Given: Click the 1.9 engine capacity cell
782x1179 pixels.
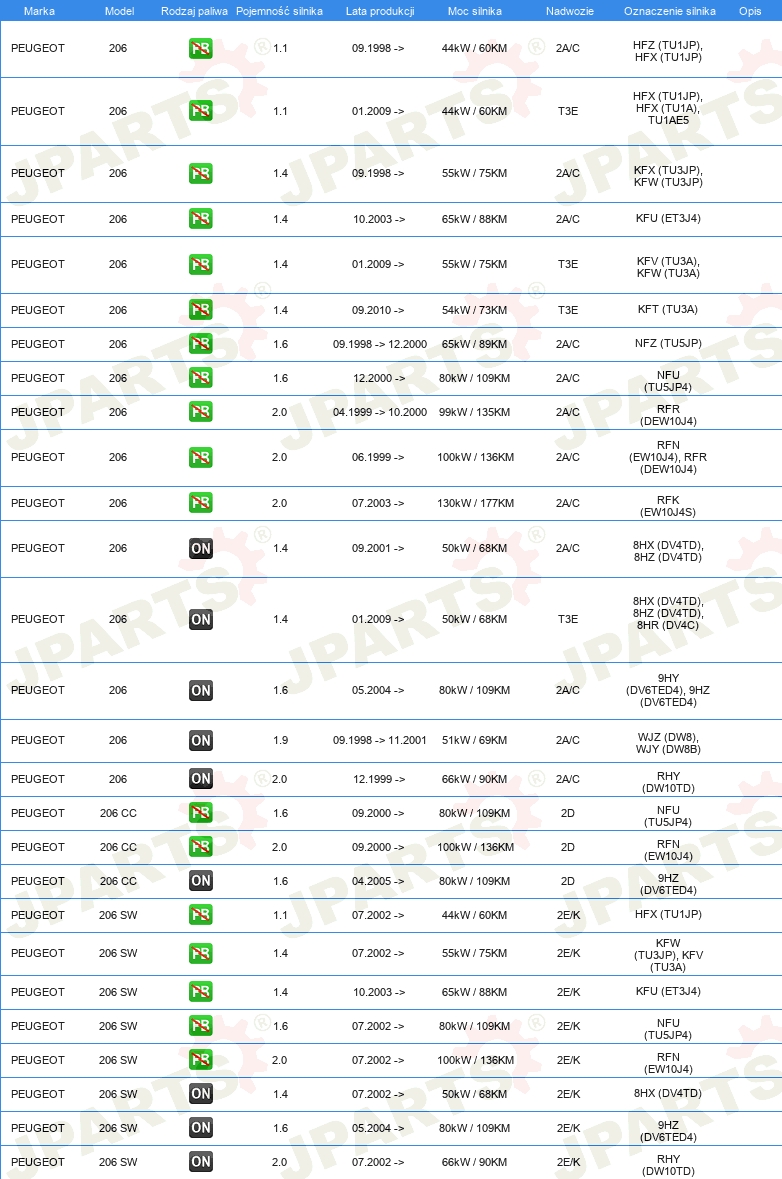Looking at the screenshot, I should (280, 740).
